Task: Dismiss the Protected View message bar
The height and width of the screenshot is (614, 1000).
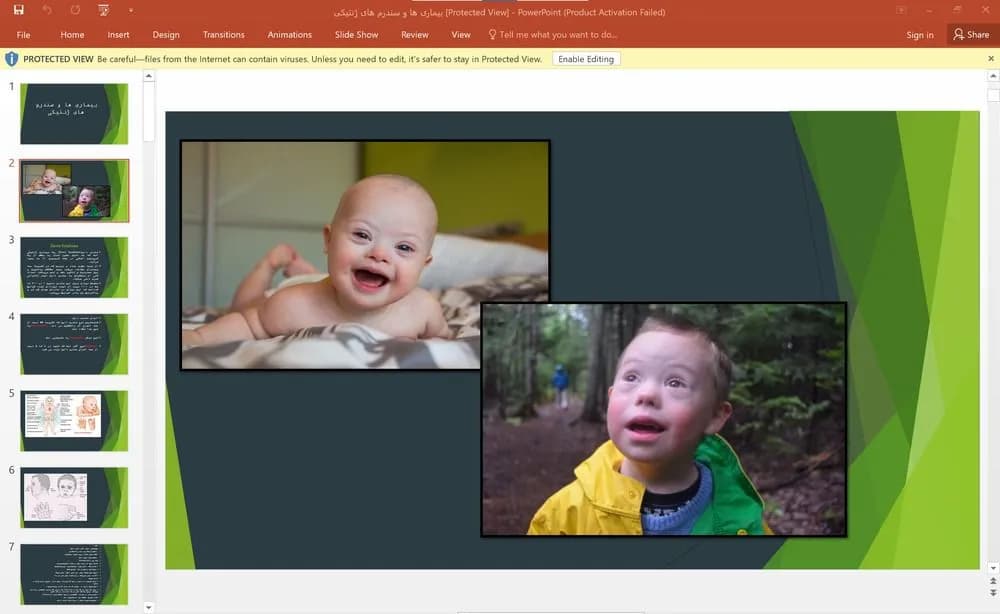Action: (x=990, y=59)
